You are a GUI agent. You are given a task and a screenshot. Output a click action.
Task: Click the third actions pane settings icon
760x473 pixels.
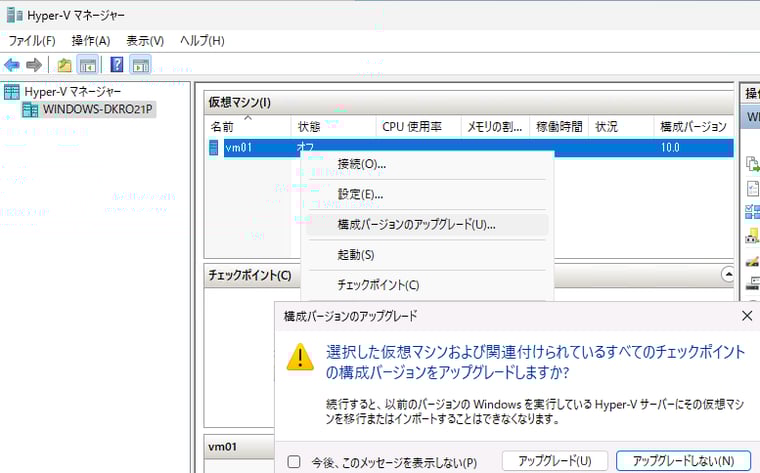click(753, 212)
